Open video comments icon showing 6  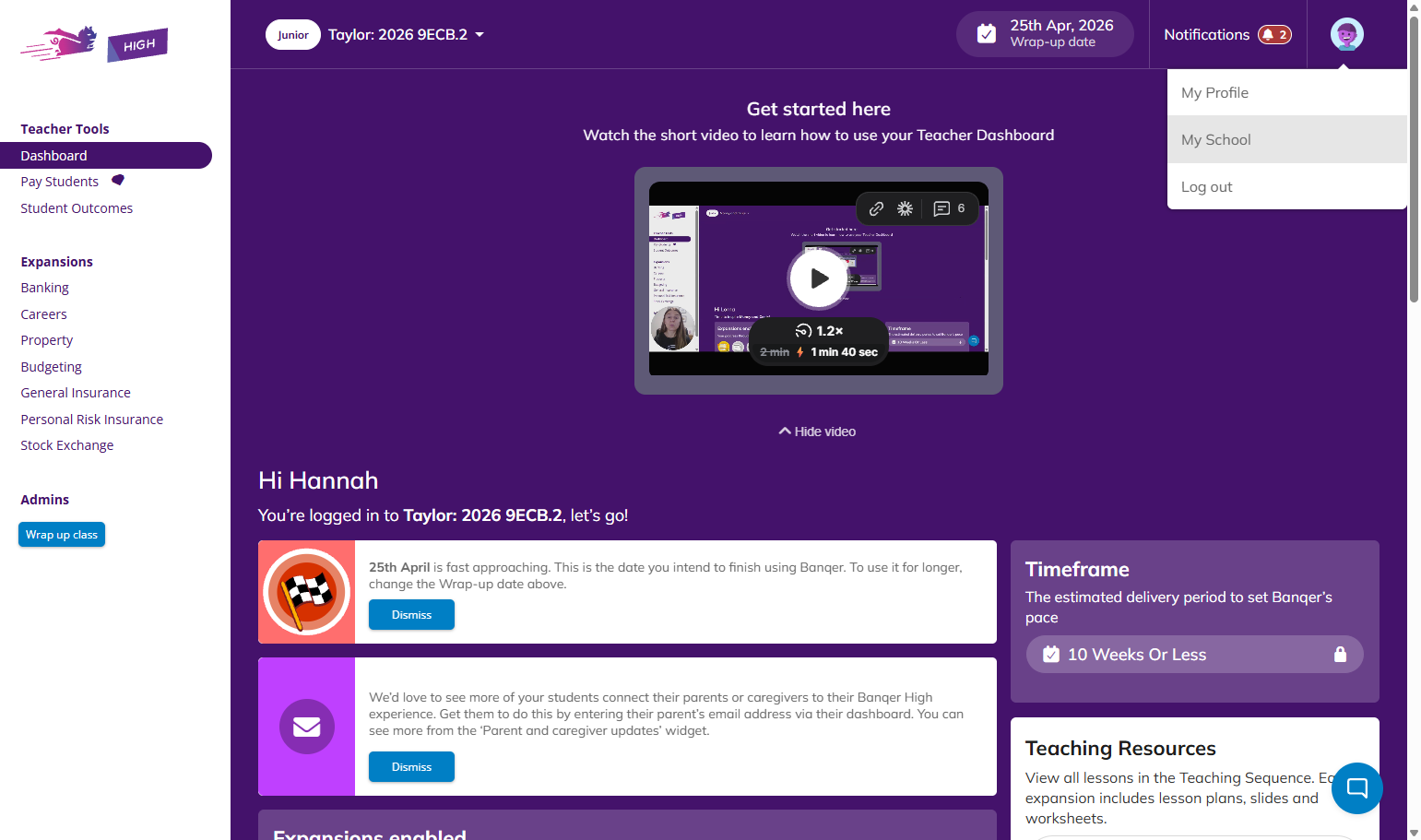[949, 208]
